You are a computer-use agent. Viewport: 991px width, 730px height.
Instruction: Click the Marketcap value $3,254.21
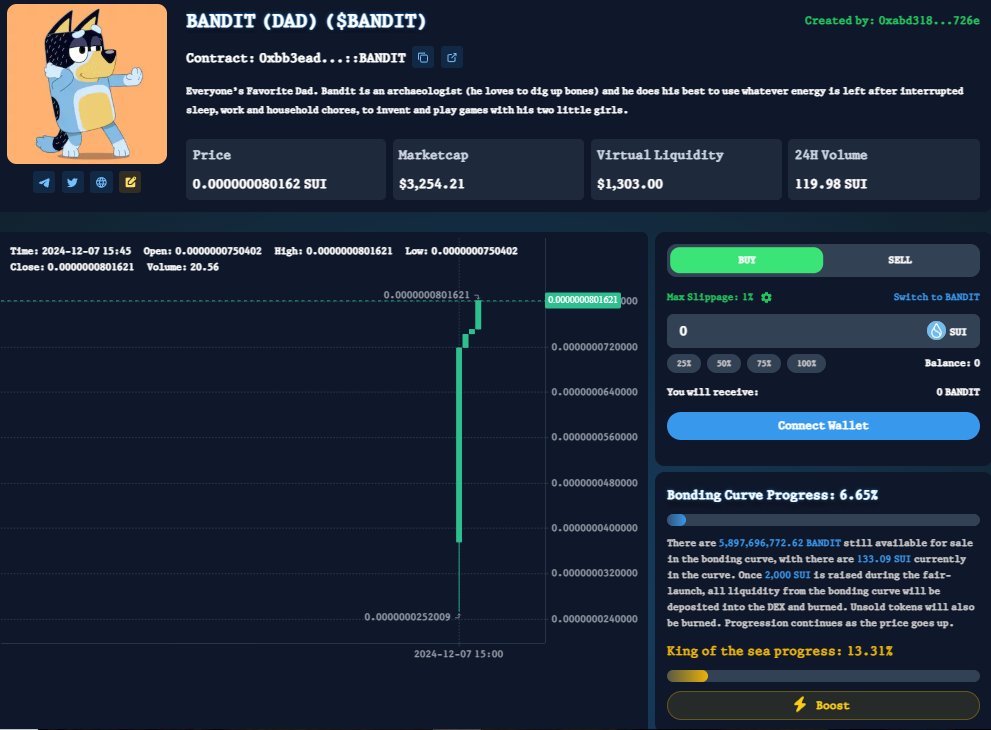[x=432, y=184]
